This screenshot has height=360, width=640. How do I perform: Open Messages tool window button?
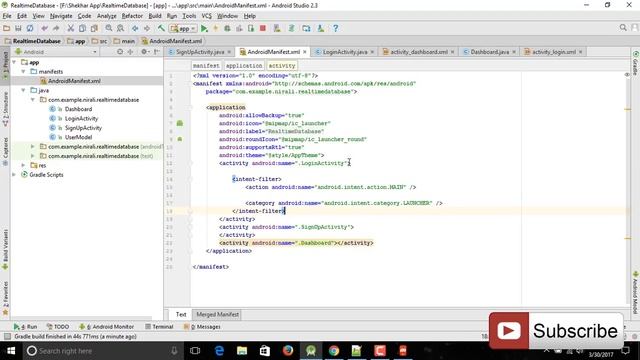pyautogui.click(x=202, y=327)
